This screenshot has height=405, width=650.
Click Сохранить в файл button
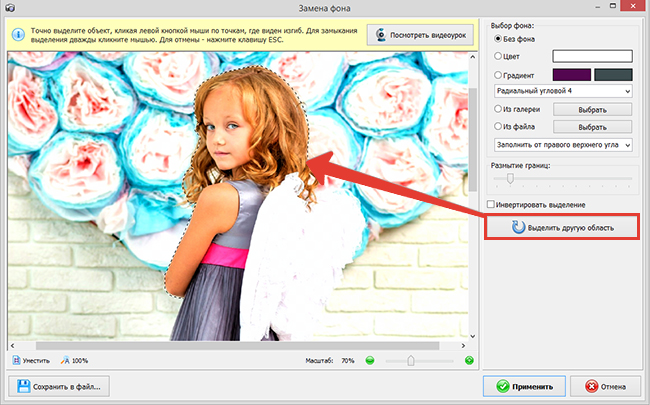point(59,386)
